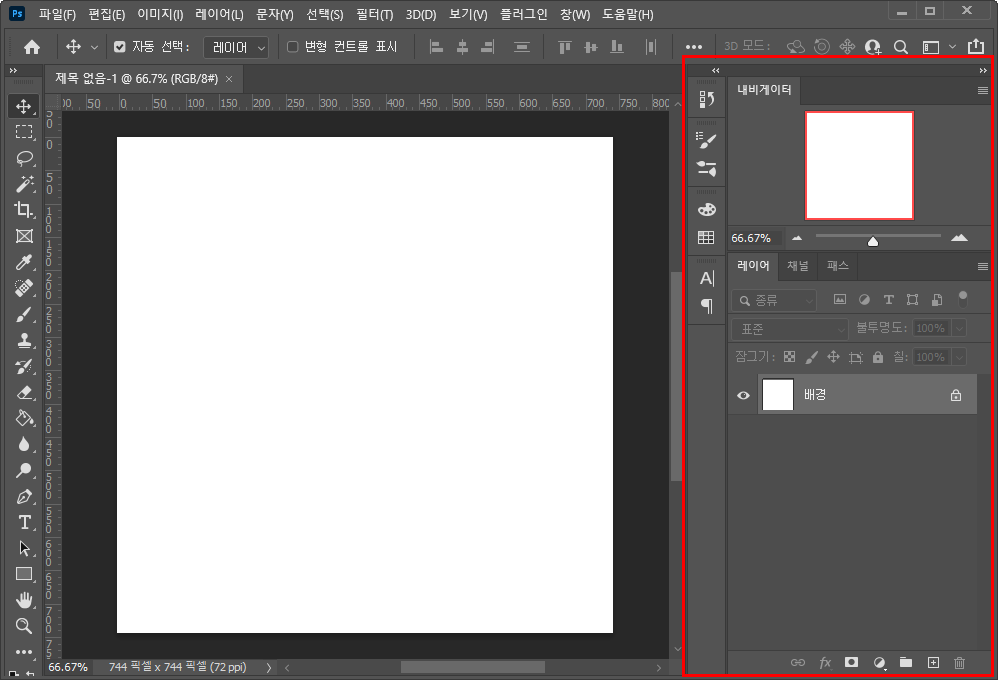Open the Navigator panel menu

click(x=983, y=90)
